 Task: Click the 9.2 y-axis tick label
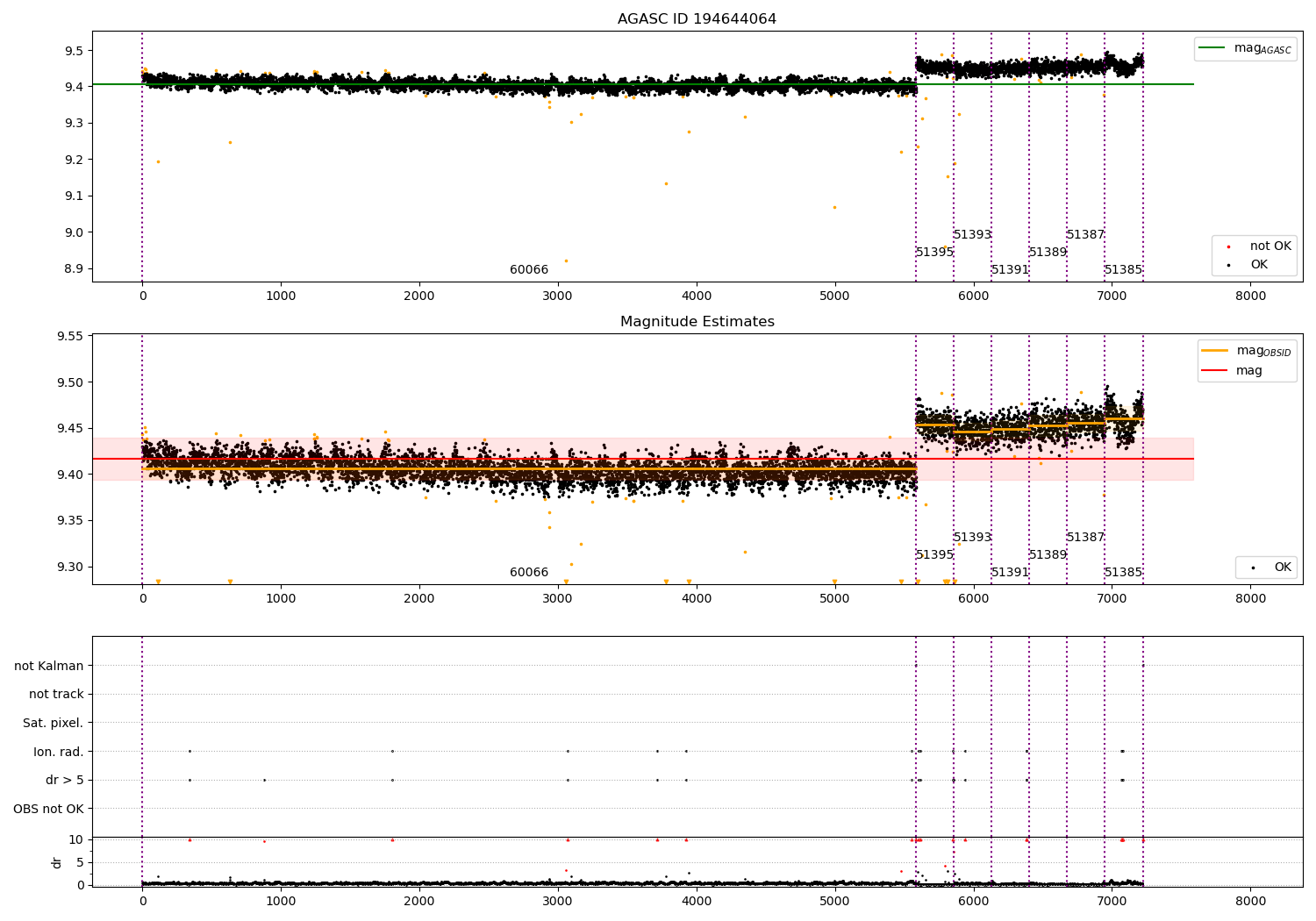coord(74,160)
